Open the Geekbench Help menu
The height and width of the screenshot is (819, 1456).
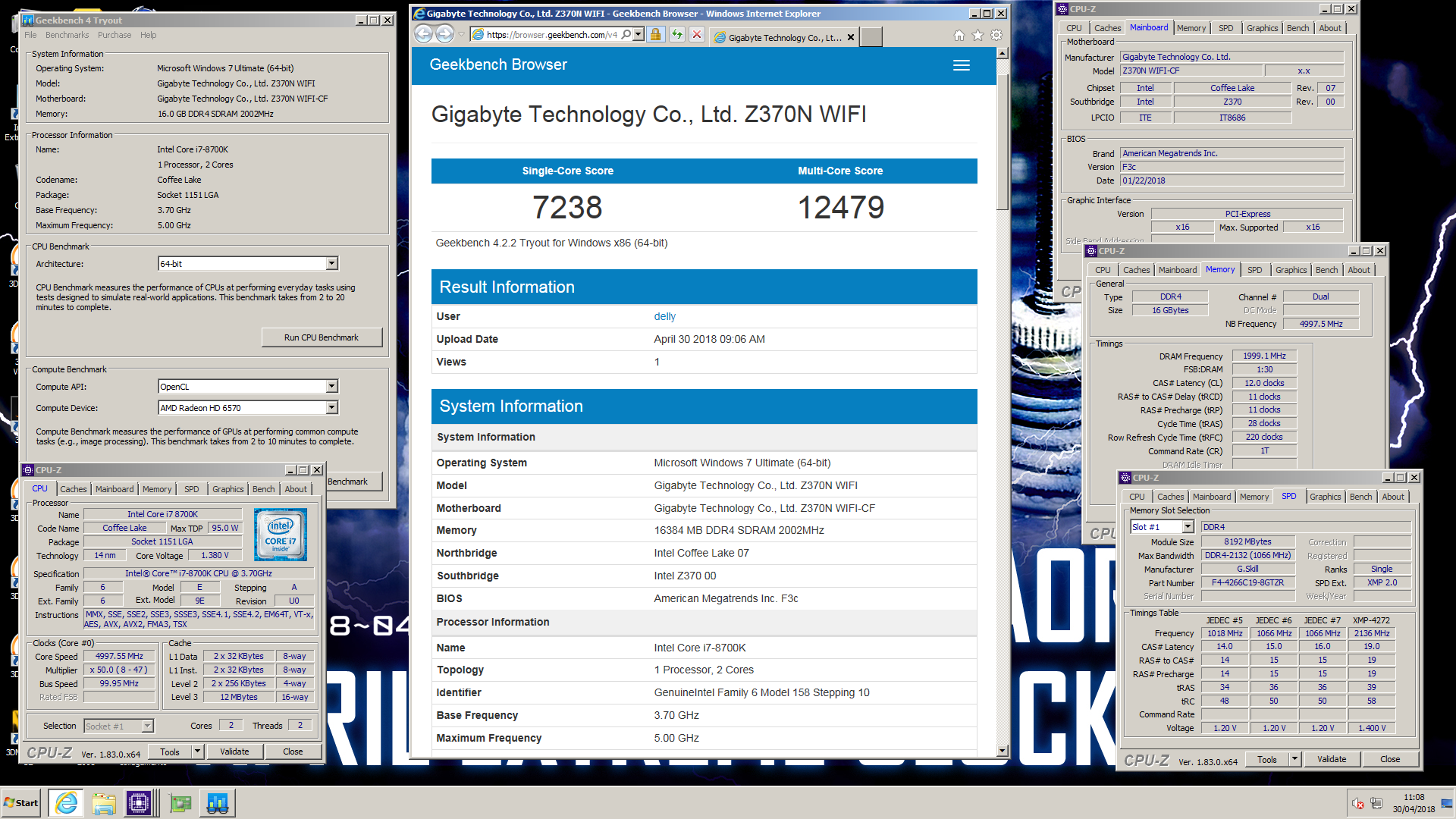[148, 35]
